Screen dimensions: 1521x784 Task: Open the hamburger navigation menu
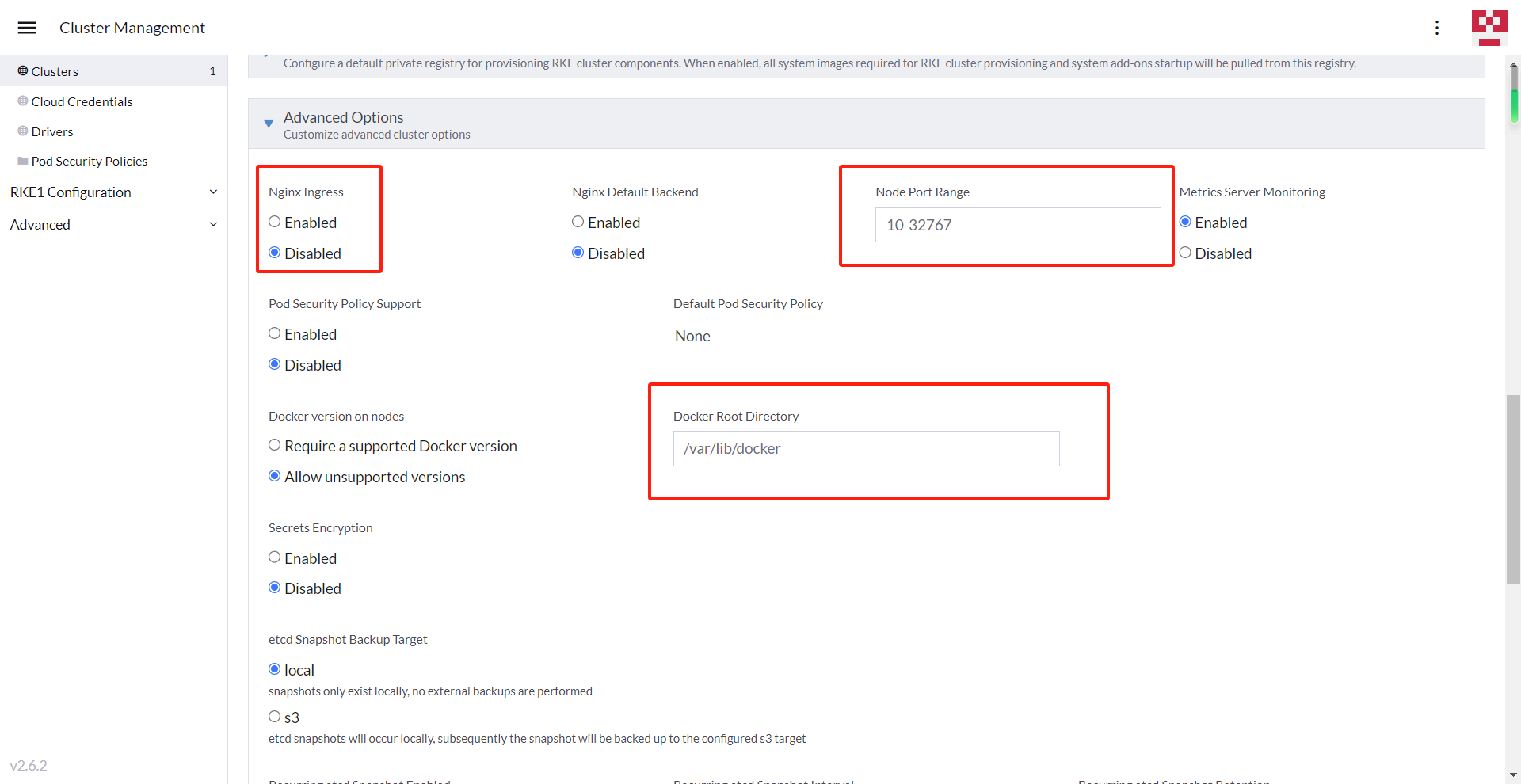[27, 28]
